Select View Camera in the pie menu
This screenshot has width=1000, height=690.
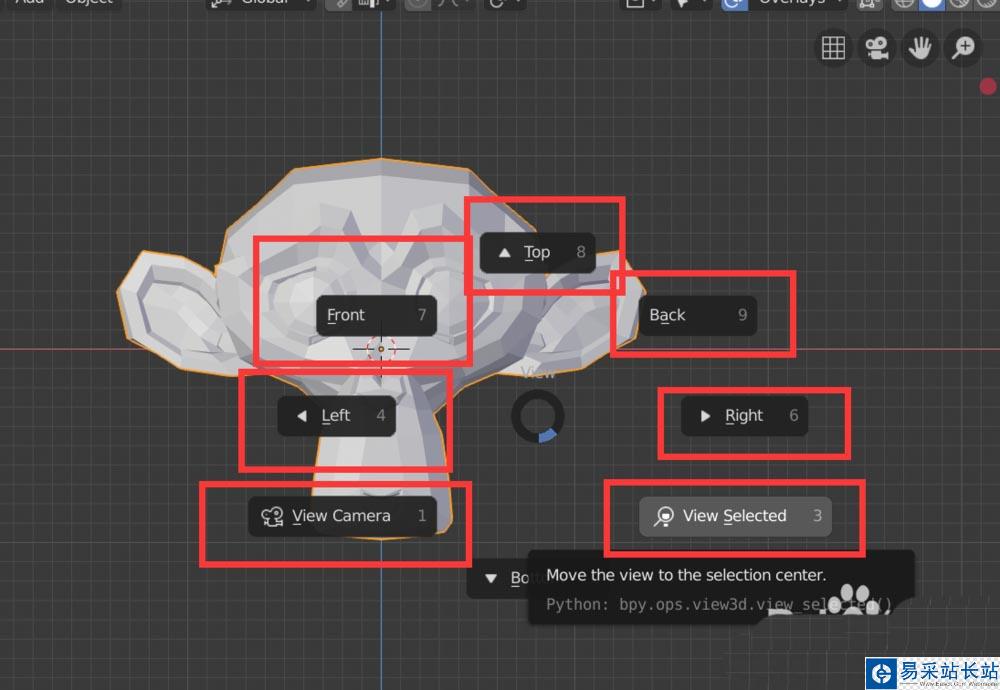tap(342, 516)
